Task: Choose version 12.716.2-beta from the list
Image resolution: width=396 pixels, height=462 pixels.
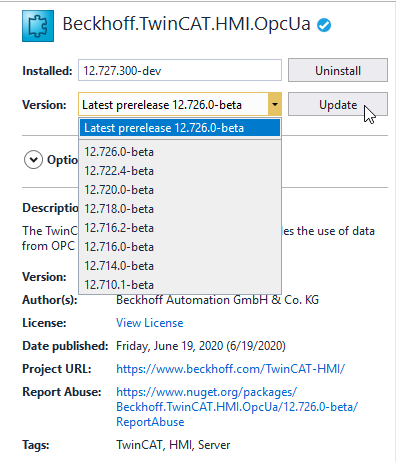Action: [x=180, y=228]
